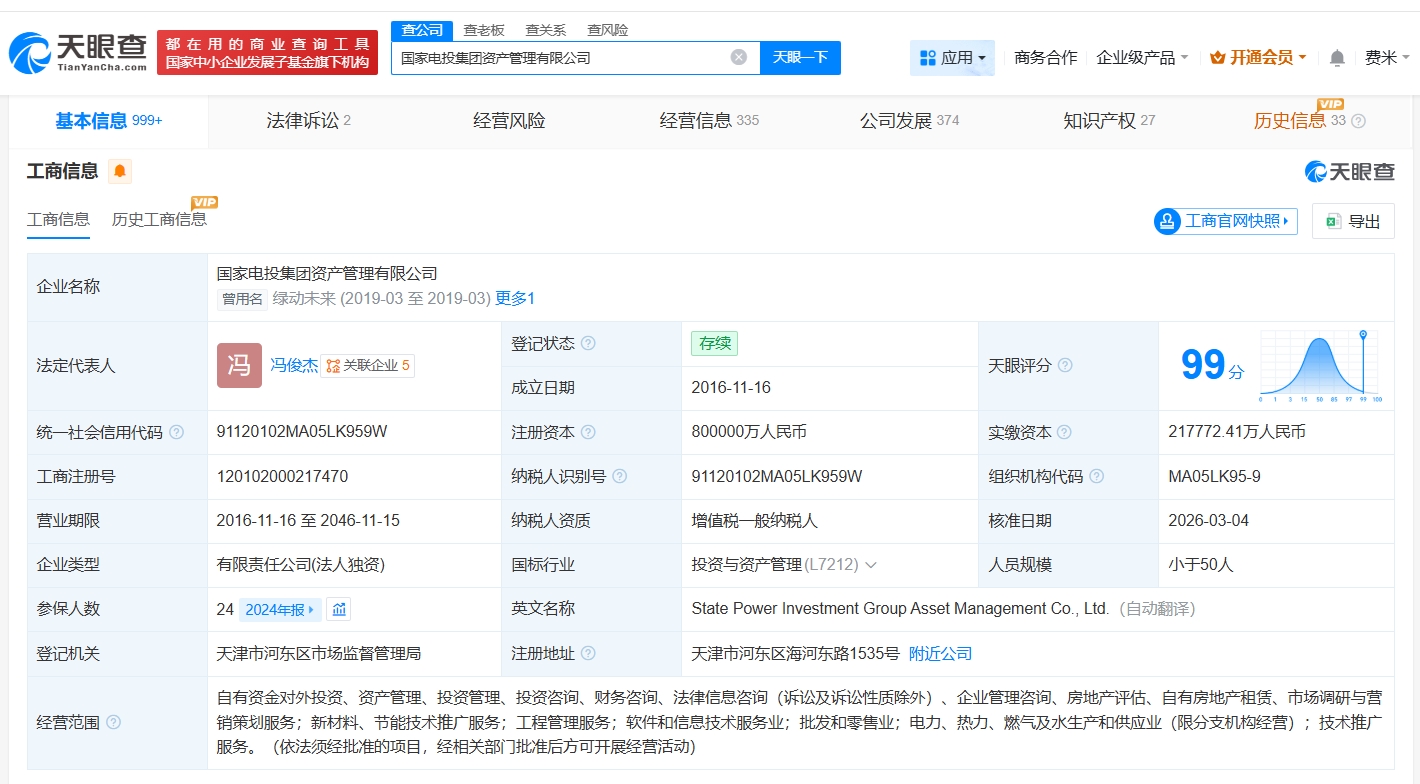1420x784 pixels.
Task: Click the help icon beside 经营范围
Action: [x=114, y=722]
